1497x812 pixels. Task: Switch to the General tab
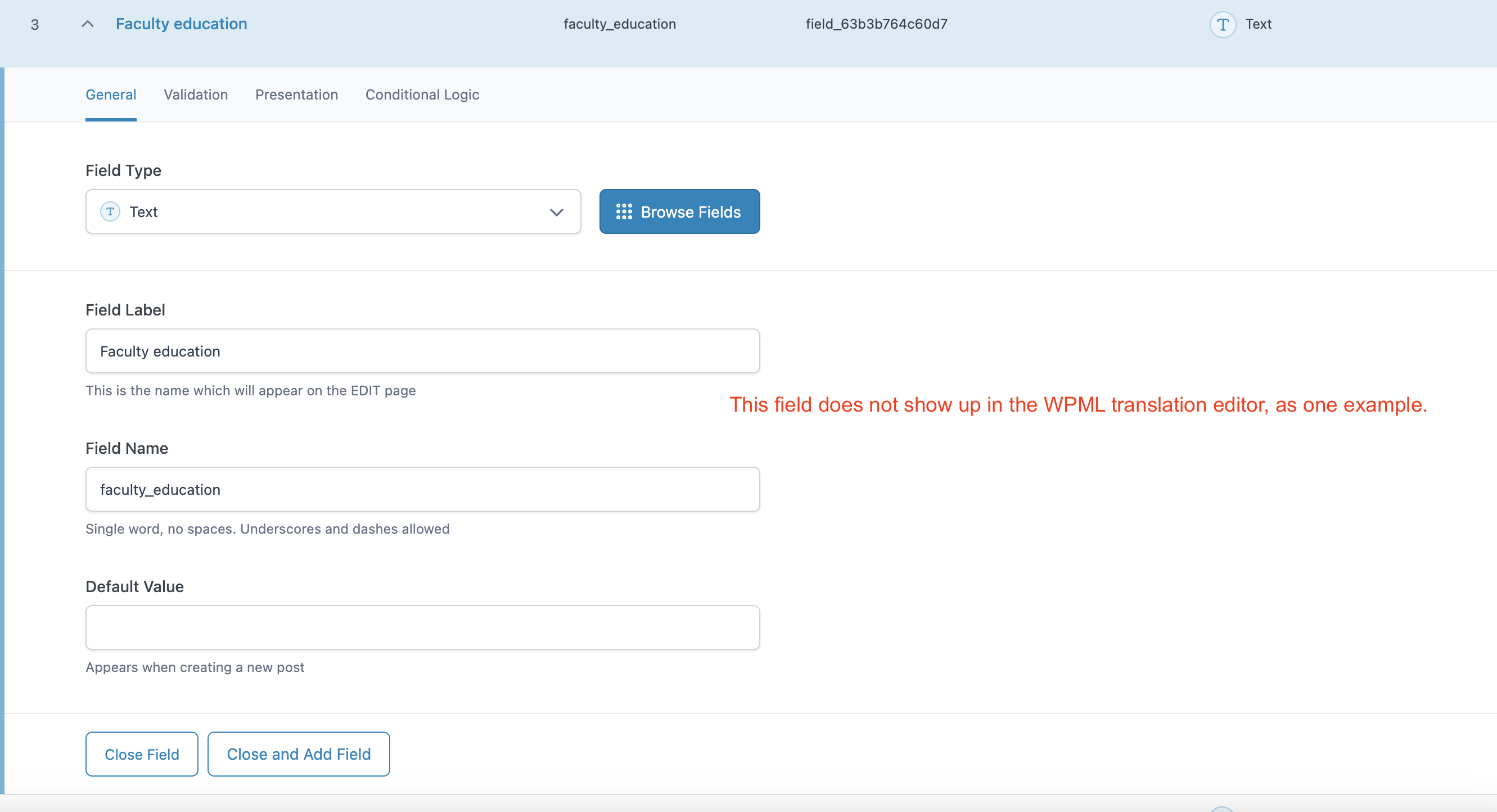110,94
